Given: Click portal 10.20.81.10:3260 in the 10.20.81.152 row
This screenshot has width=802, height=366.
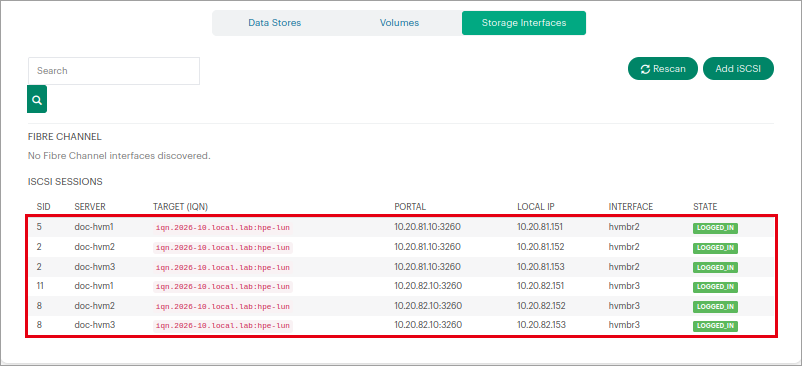Looking at the screenshot, I should tap(428, 247).
